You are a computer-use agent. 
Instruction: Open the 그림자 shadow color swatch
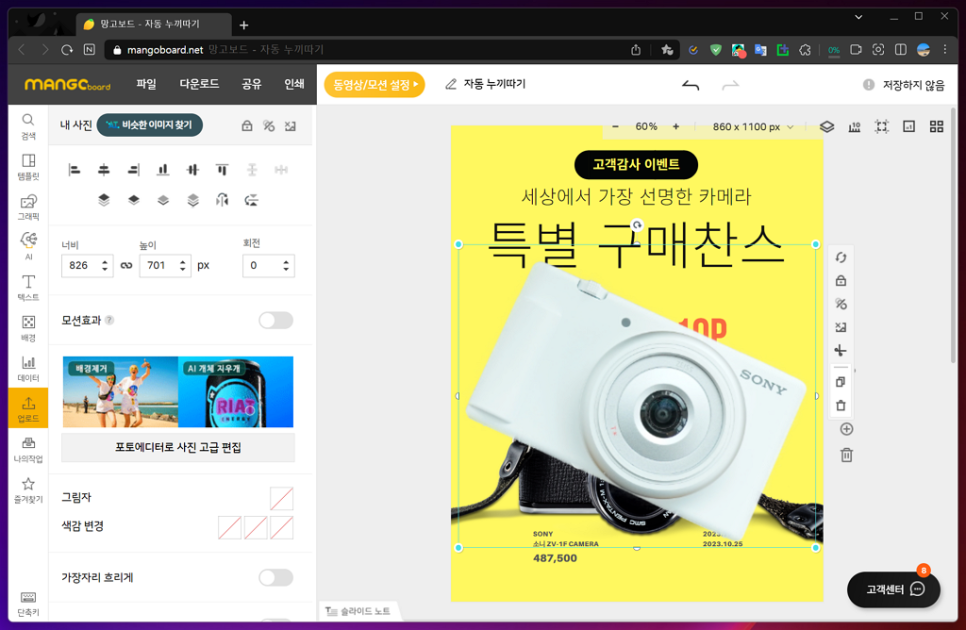tap(282, 499)
